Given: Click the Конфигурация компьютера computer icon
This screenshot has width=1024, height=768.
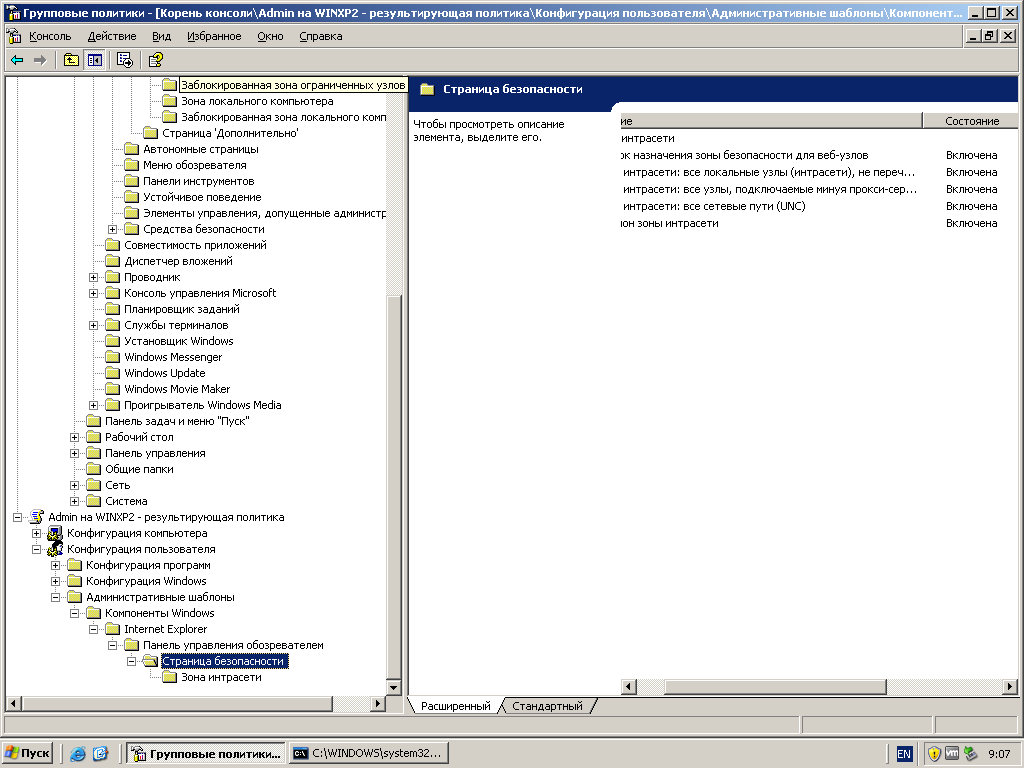Looking at the screenshot, I should pos(56,533).
